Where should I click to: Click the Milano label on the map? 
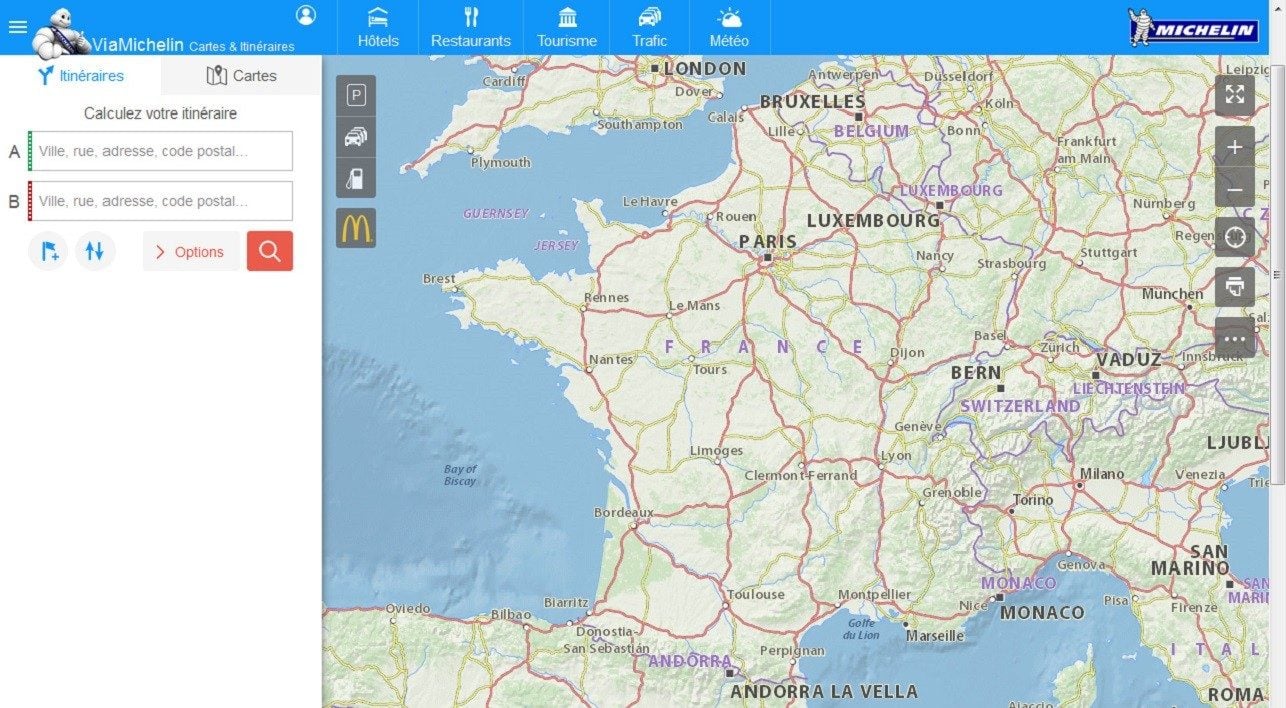[x=1102, y=474]
